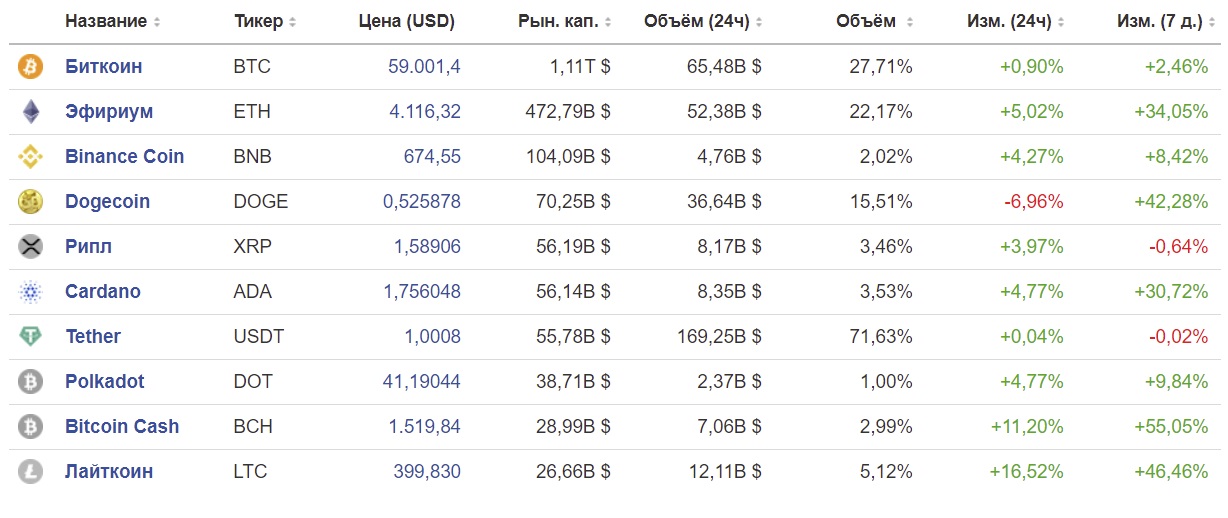The height and width of the screenshot is (518, 1228).
Task: Sort table by Название column
Action: point(112,21)
